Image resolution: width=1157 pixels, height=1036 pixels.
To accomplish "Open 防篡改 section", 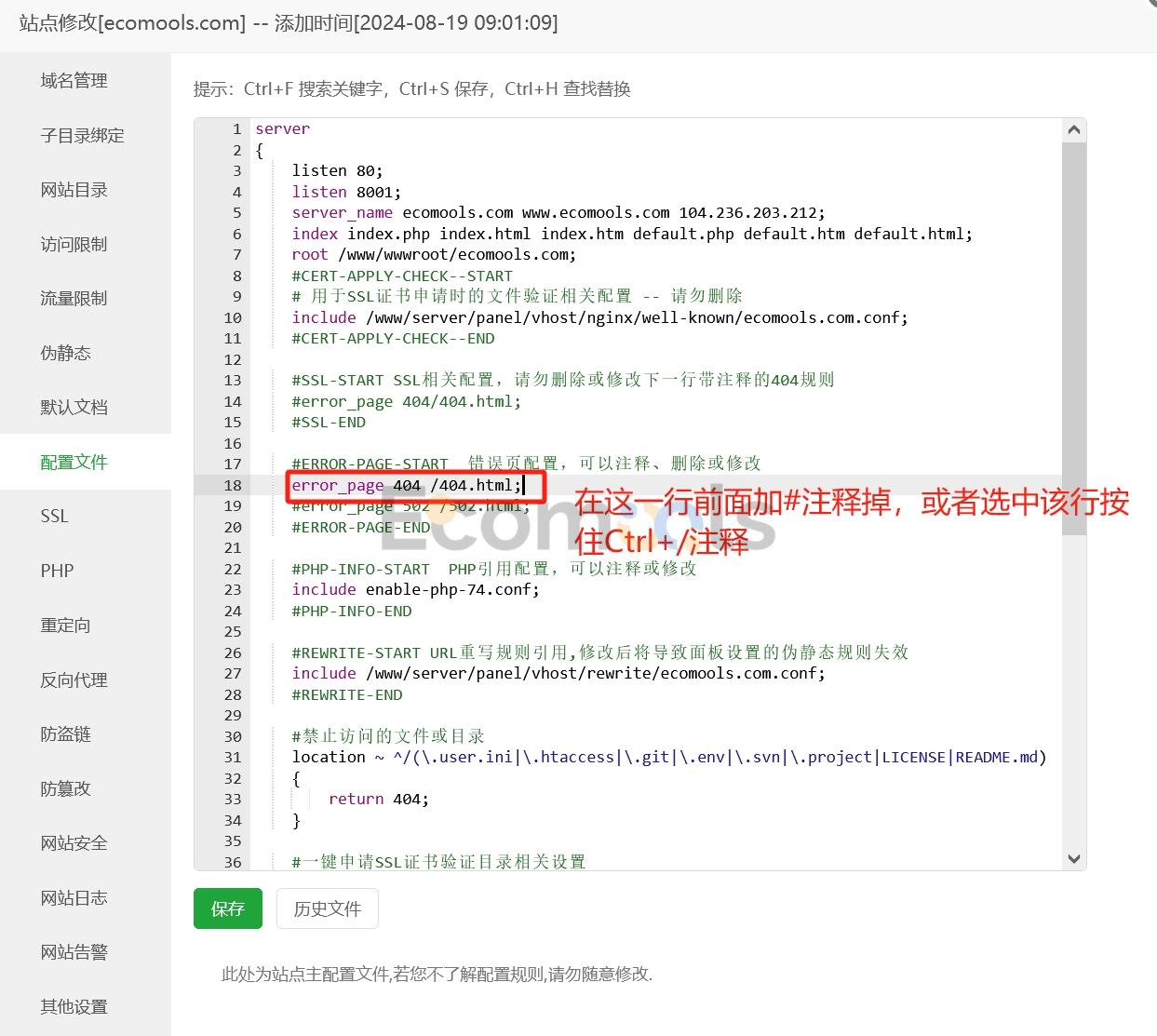I will pos(66,789).
